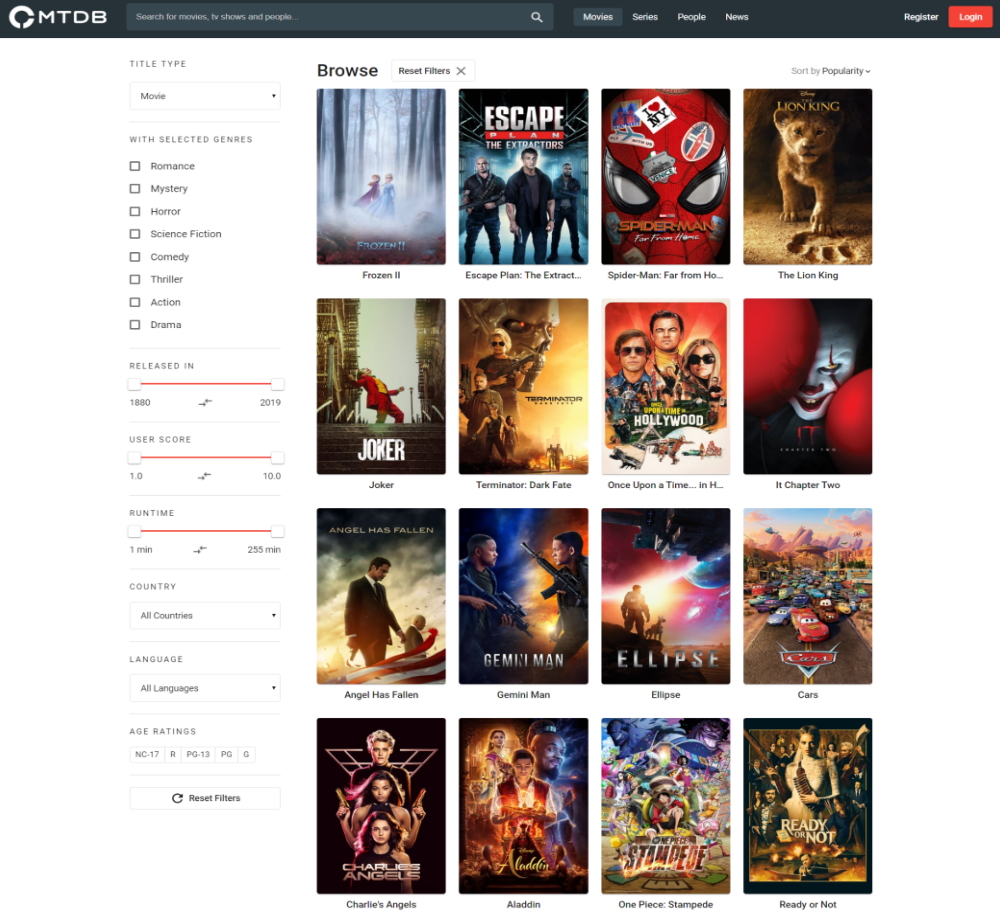Open the Terminator: Dark Fate poster
1000x923 pixels.
click(x=524, y=387)
